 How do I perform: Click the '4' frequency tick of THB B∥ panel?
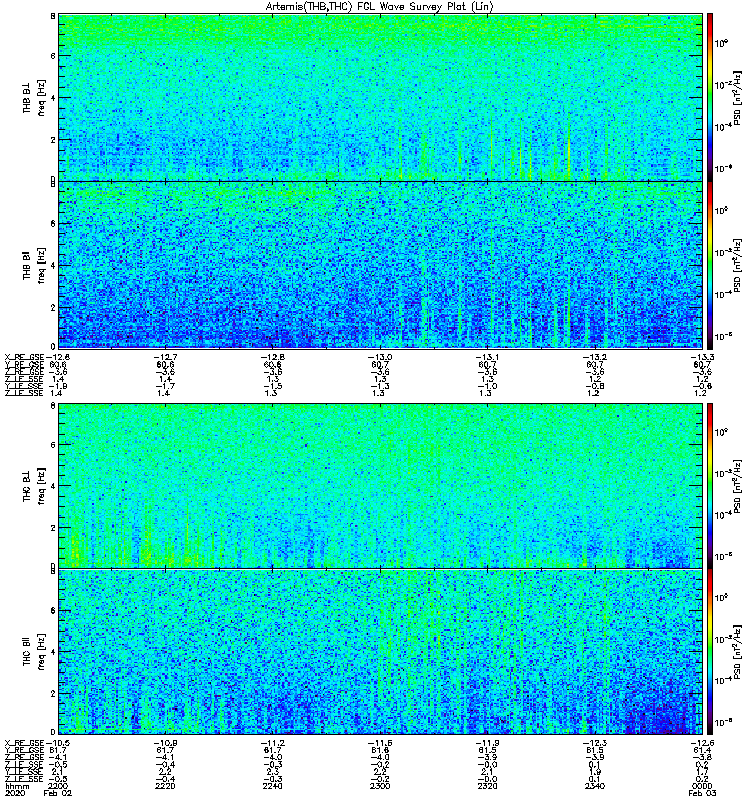pos(53,266)
